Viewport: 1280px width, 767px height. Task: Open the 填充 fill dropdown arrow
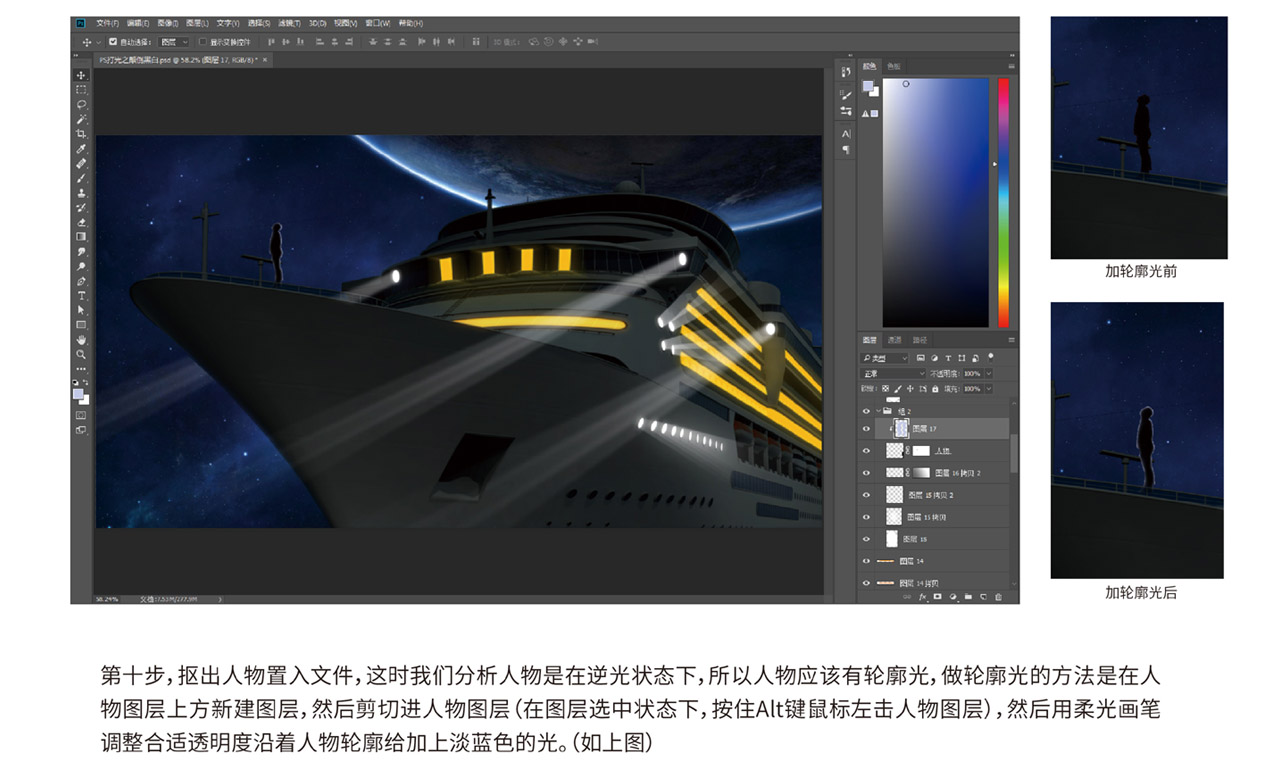pos(989,389)
